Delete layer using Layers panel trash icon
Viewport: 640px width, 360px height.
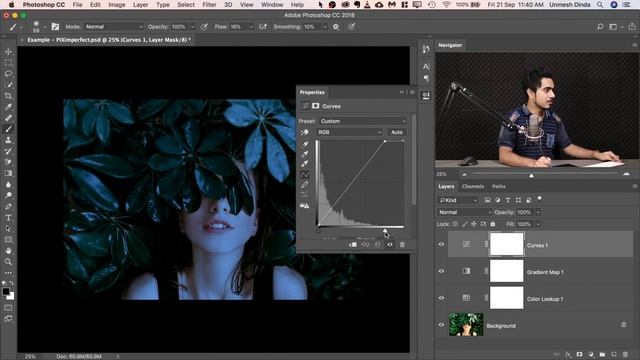tap(625, 354)
